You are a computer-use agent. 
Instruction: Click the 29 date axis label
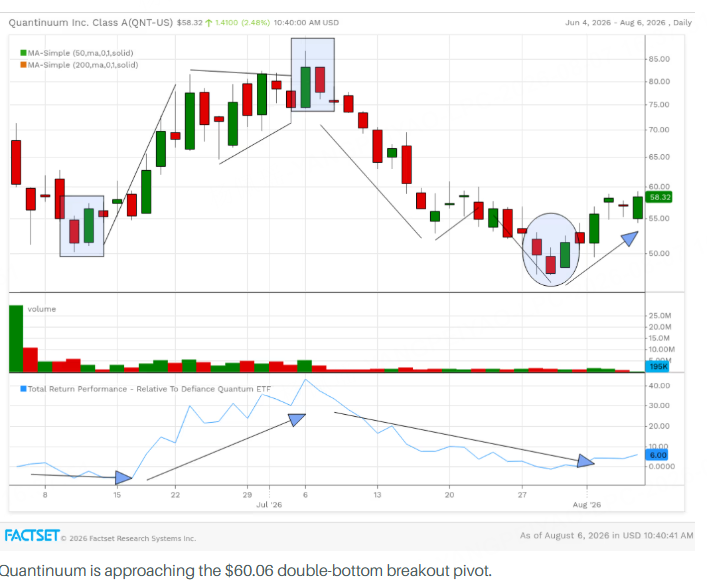(x=247, y=495)
